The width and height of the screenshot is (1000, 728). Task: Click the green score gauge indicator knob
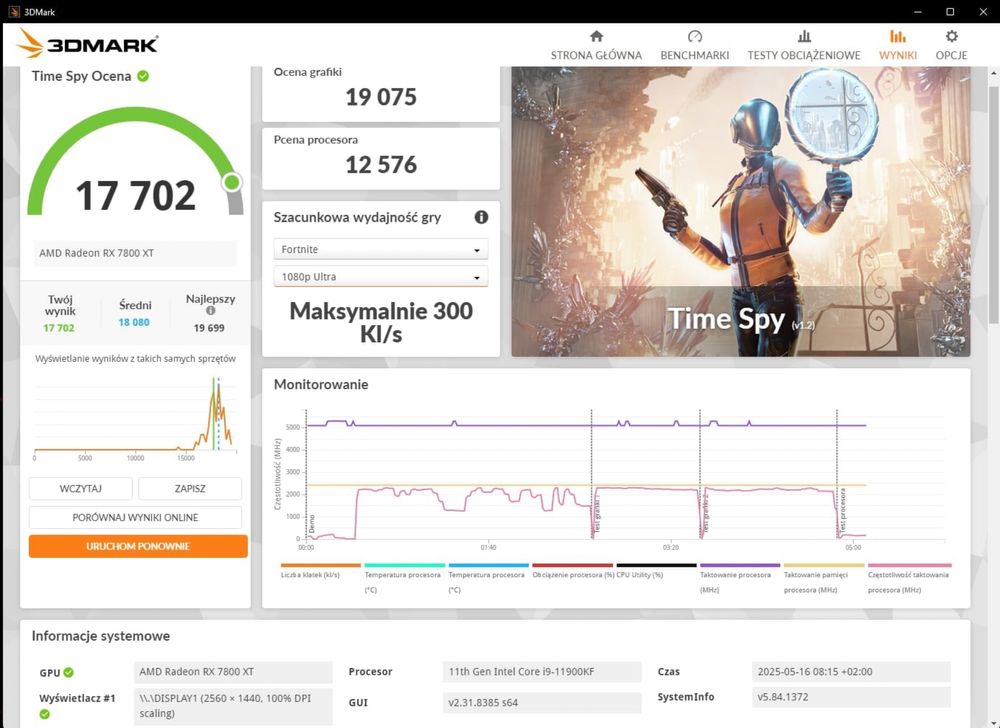[232, 182]
